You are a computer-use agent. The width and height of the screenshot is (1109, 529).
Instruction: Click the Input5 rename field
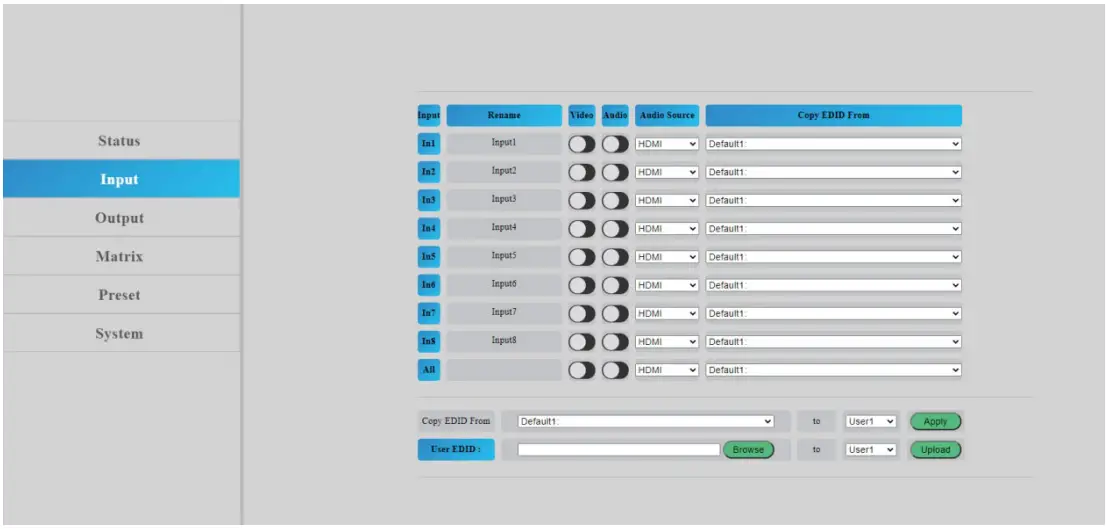(x=504, y=257)
